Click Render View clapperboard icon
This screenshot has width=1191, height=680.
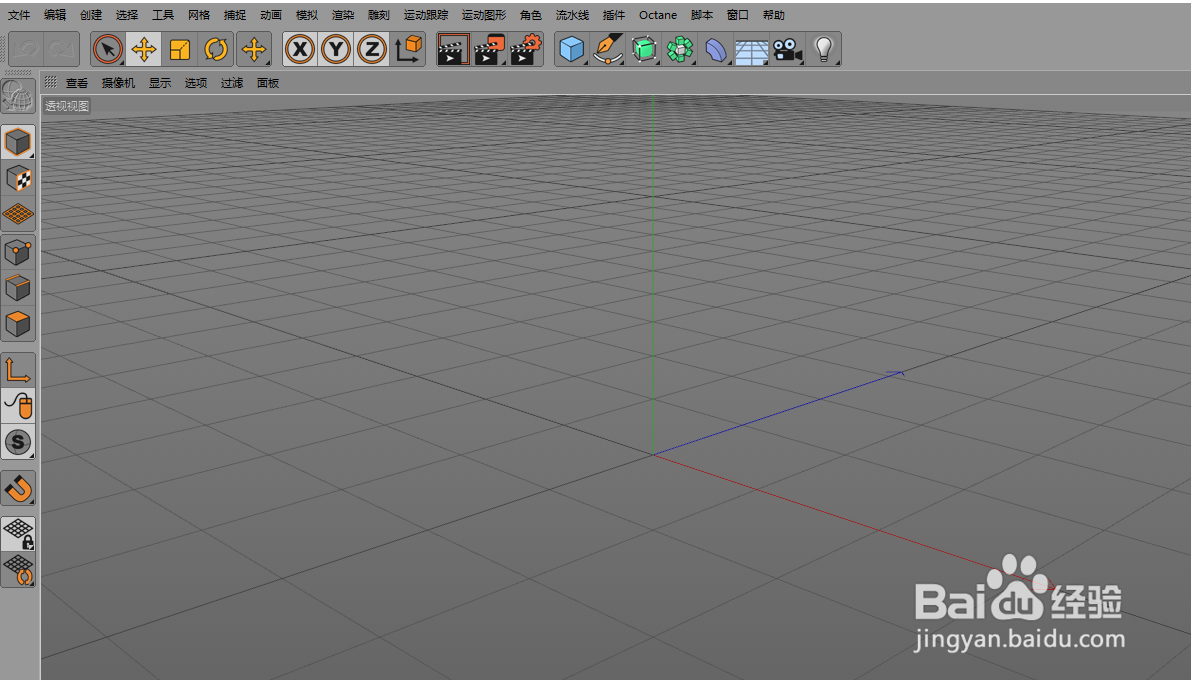tap(453, 50)
